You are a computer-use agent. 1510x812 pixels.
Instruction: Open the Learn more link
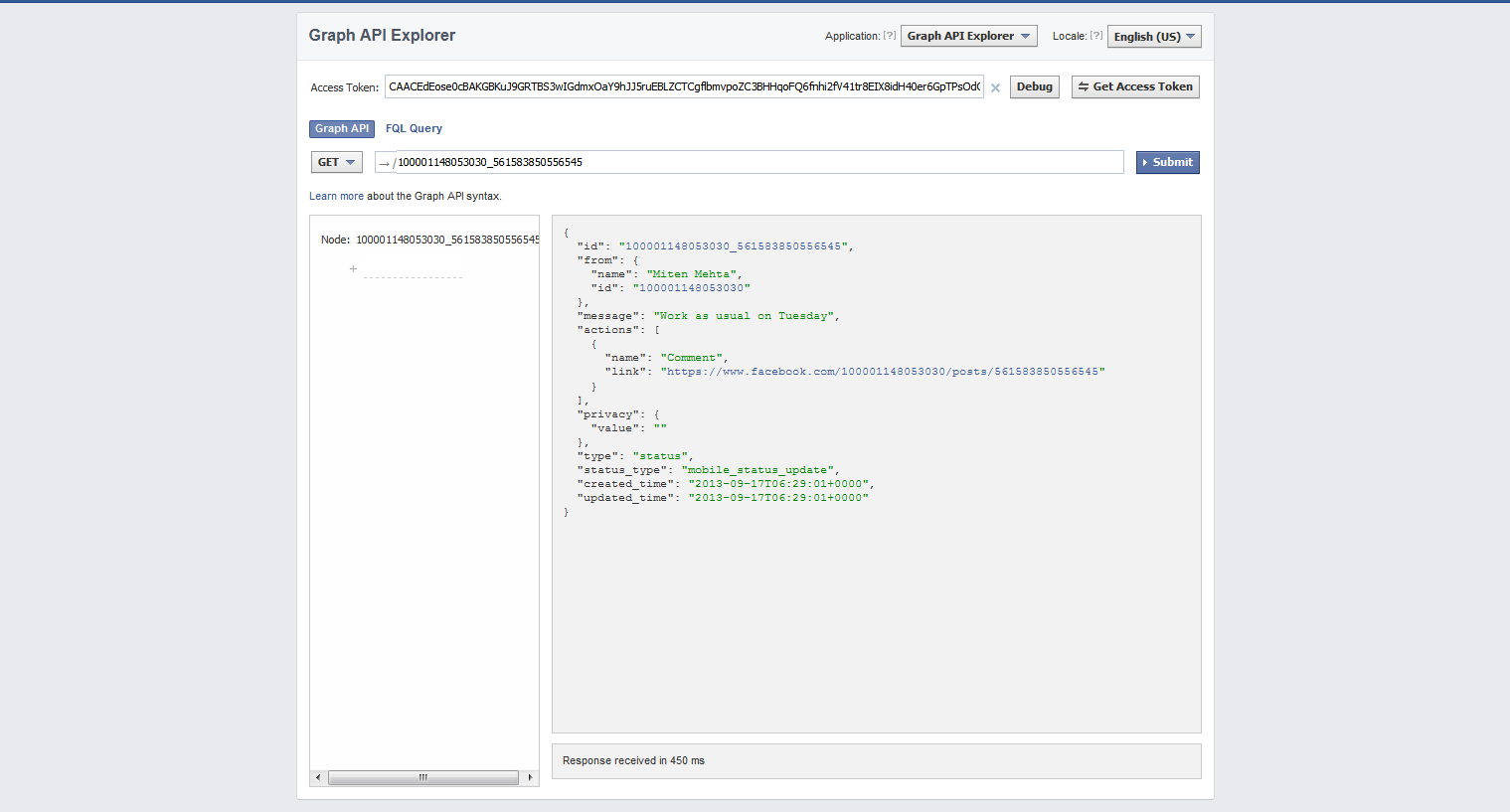click(x=336, y=197)
